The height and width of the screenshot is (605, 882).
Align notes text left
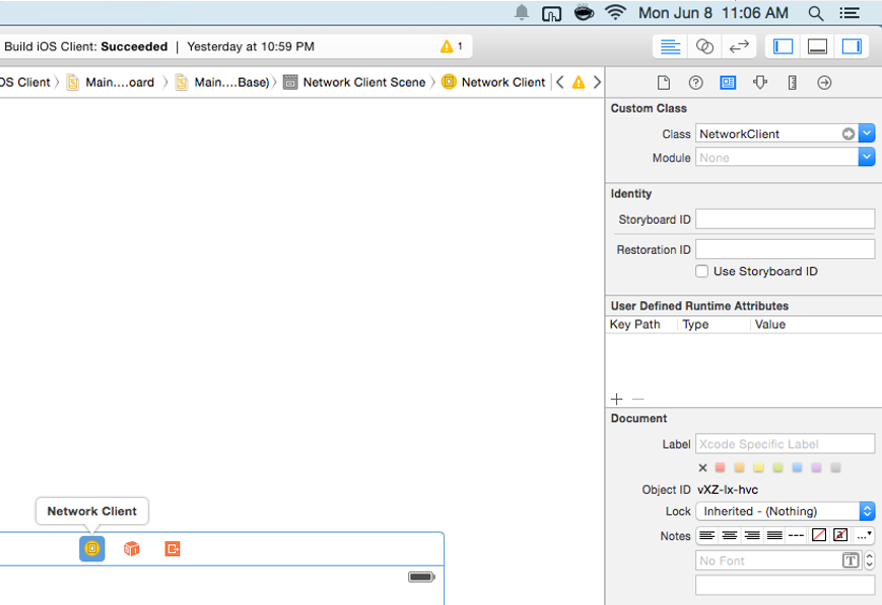pos(707,535)
